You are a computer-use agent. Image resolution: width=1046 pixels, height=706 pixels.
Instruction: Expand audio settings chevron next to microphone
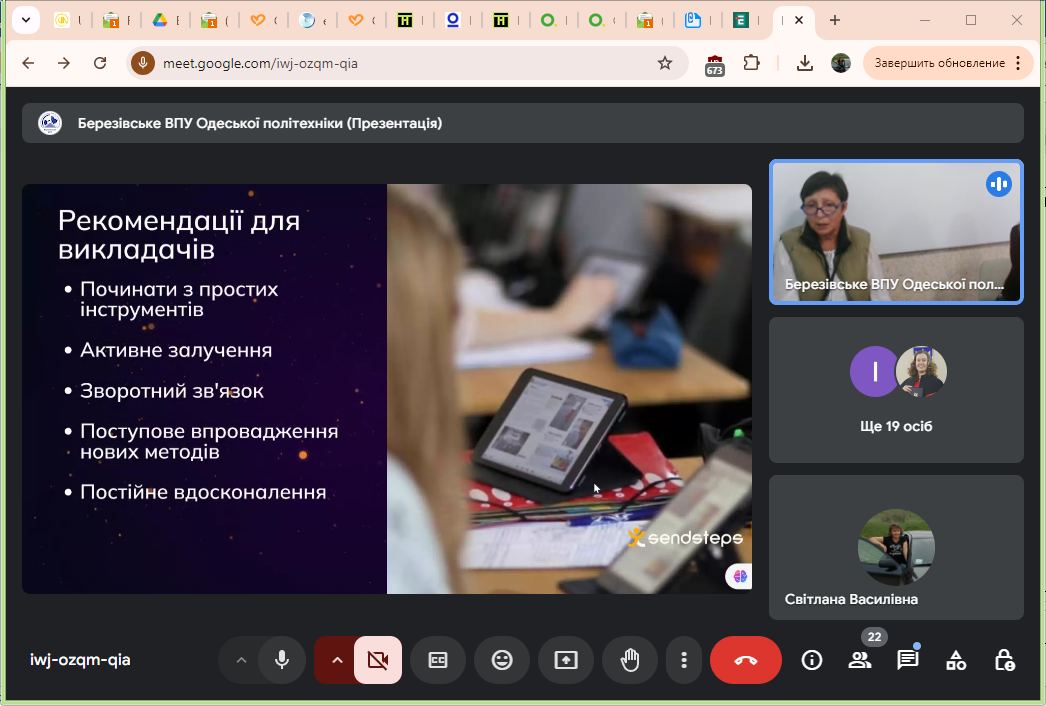[x=240, y=660]
